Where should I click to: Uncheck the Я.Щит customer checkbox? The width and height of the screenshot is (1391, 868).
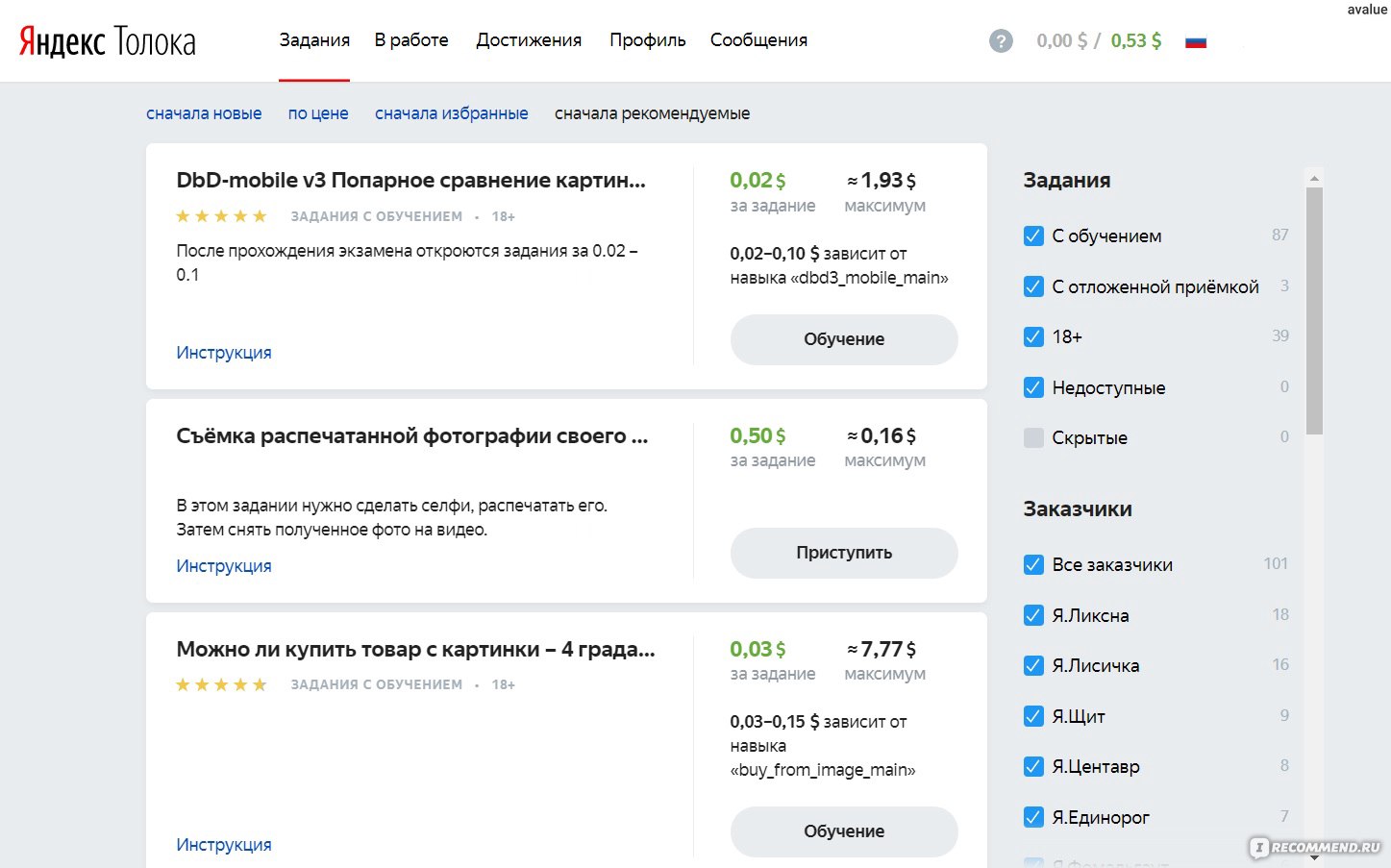pos(1033,716)
